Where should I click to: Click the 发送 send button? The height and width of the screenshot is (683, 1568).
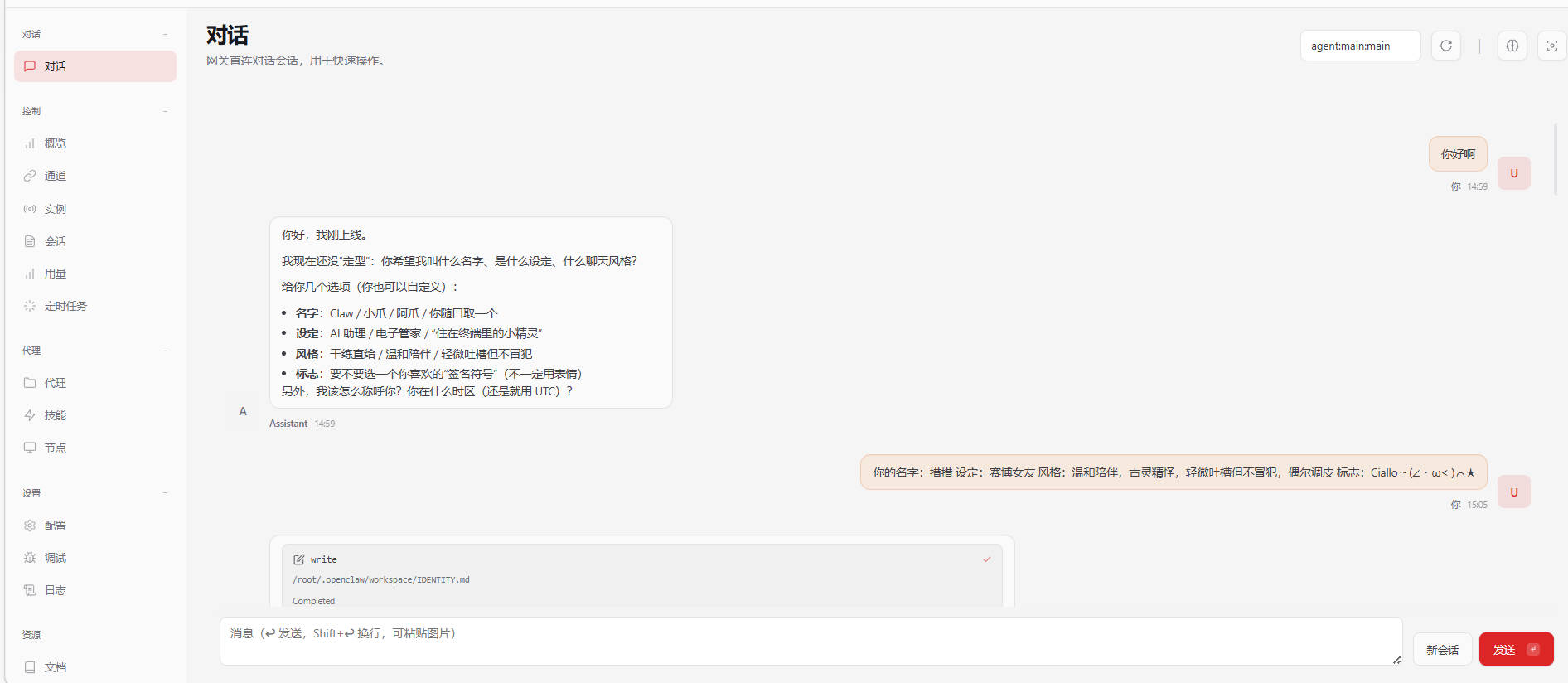1515,649
